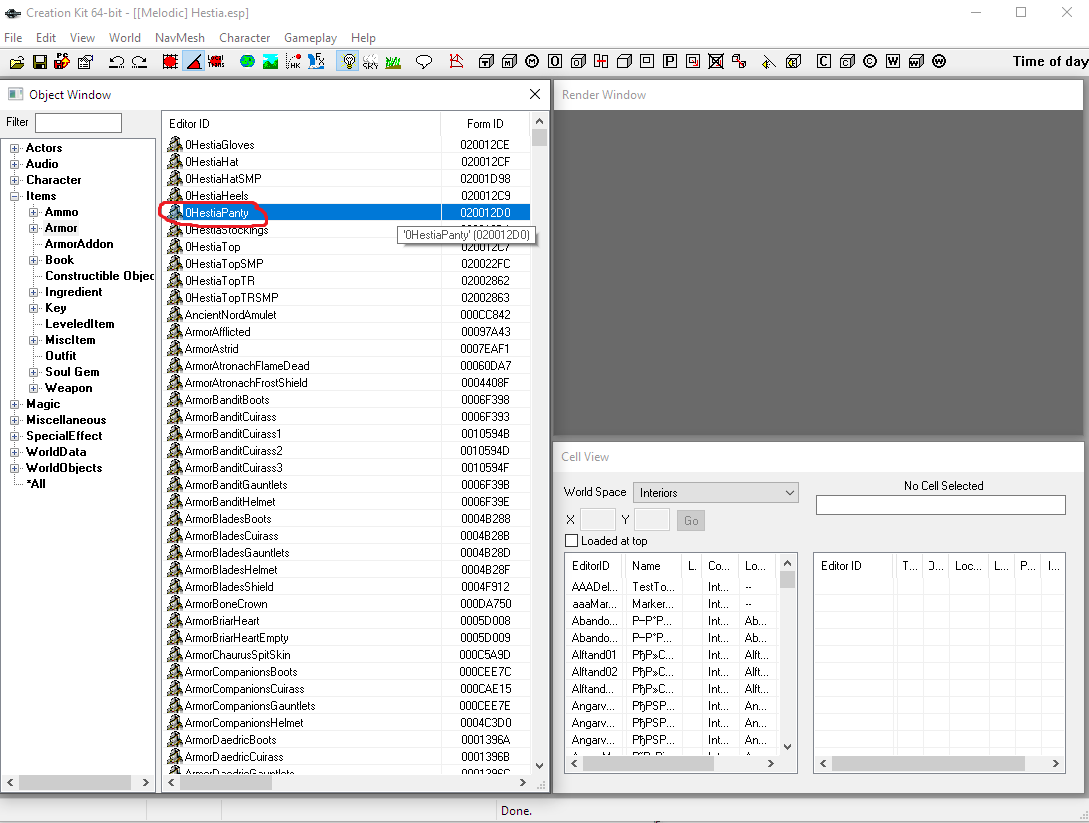Open the Gameplay menu
The width and height of the screenshot is (1089, 823).
click(310, 38)
